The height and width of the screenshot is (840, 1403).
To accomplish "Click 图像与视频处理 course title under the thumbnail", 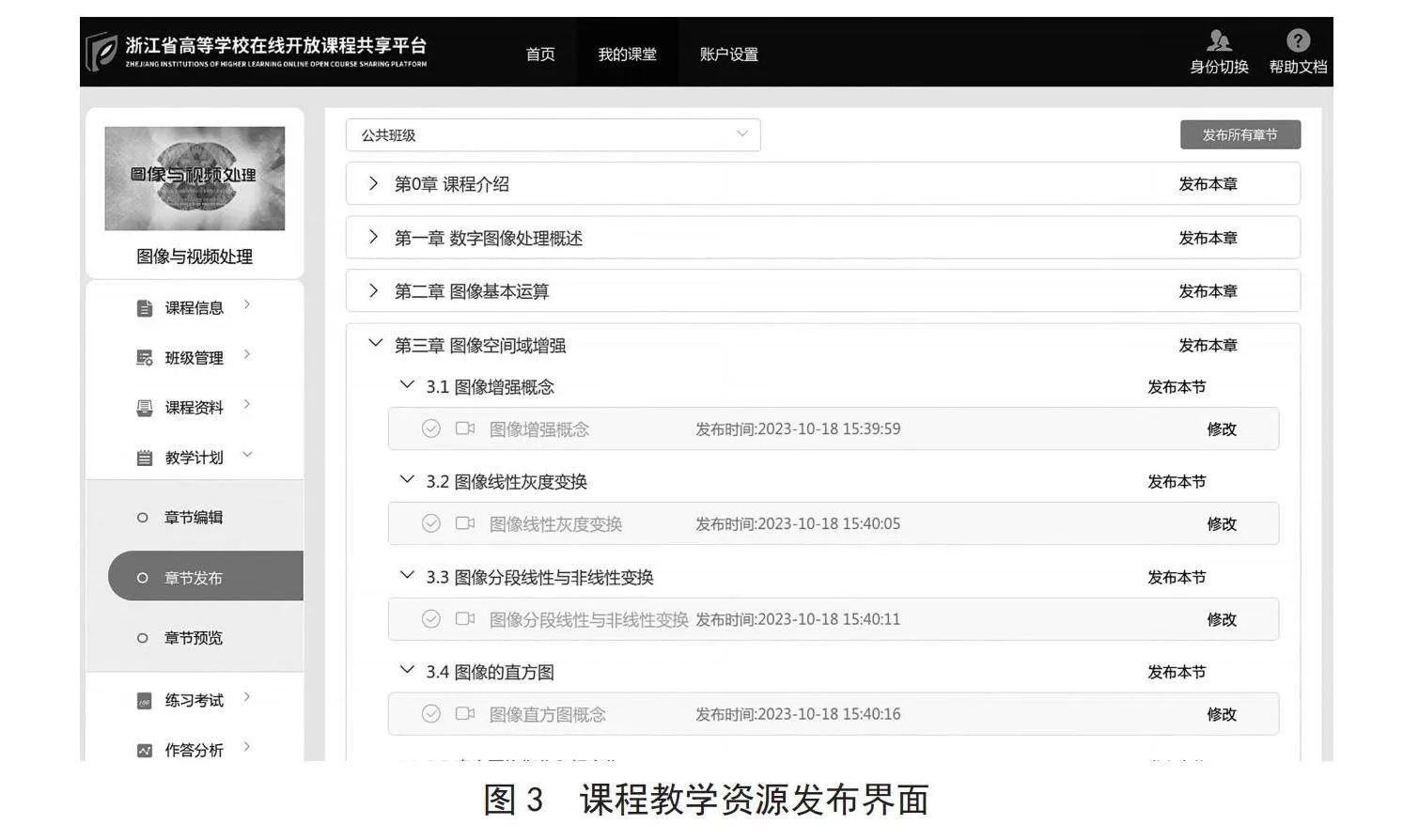I will pyautogui.click(x=195, y=257).
